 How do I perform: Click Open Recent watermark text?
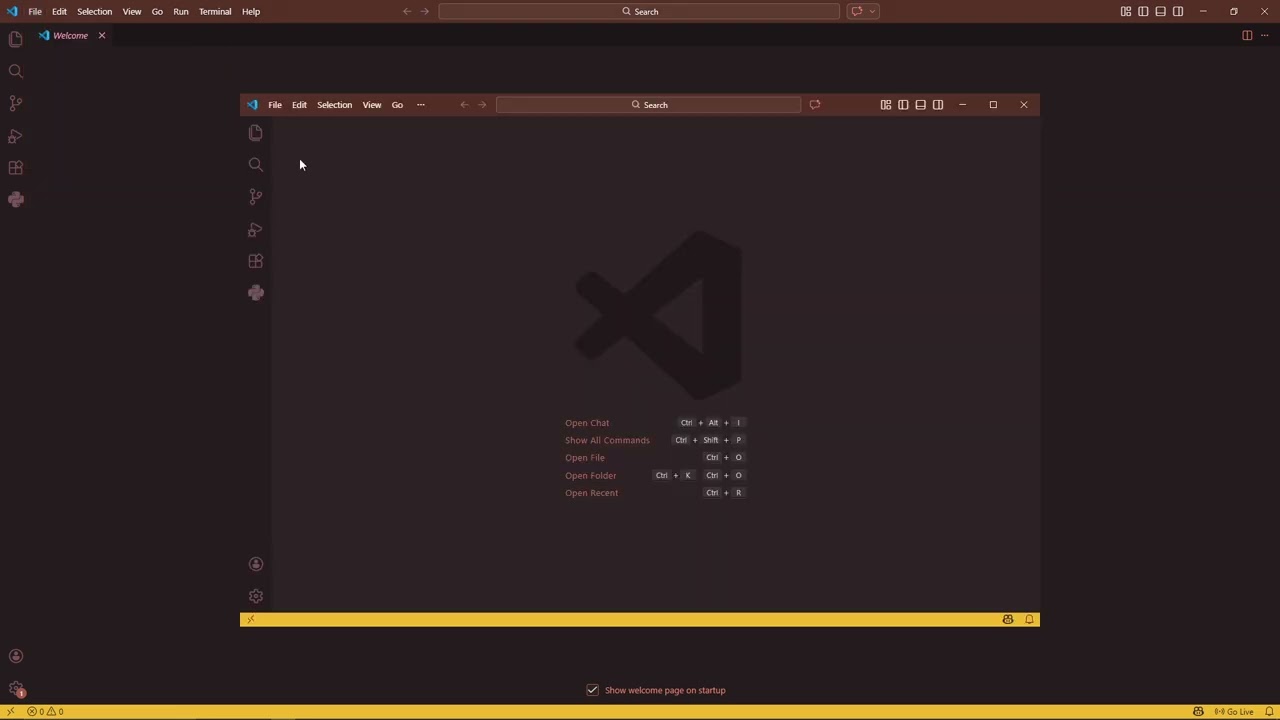tap(591, 493)
